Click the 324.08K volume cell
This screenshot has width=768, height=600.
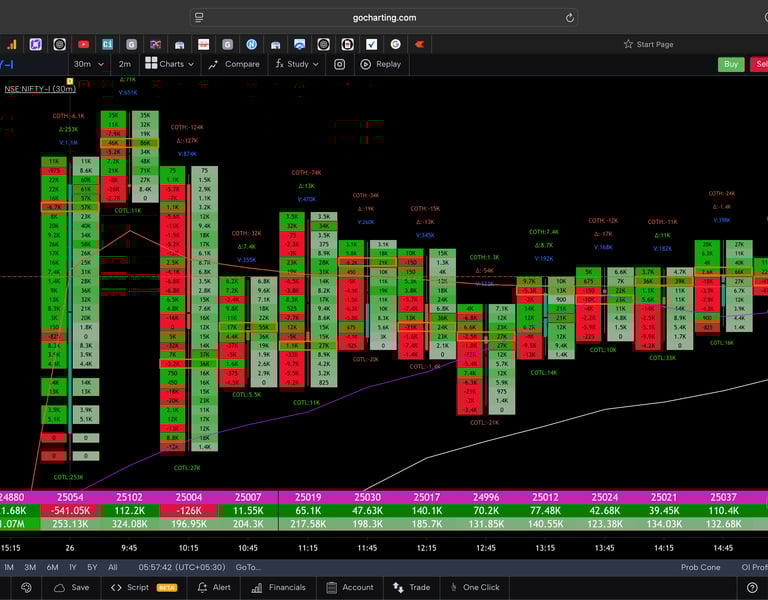point(129,524)
